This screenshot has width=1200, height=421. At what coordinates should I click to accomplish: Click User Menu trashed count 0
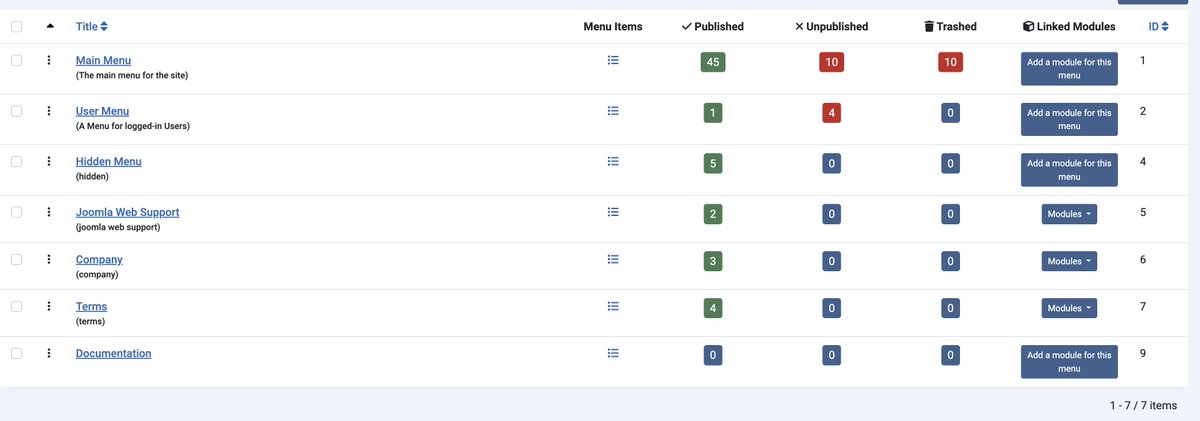click(950, 113)
